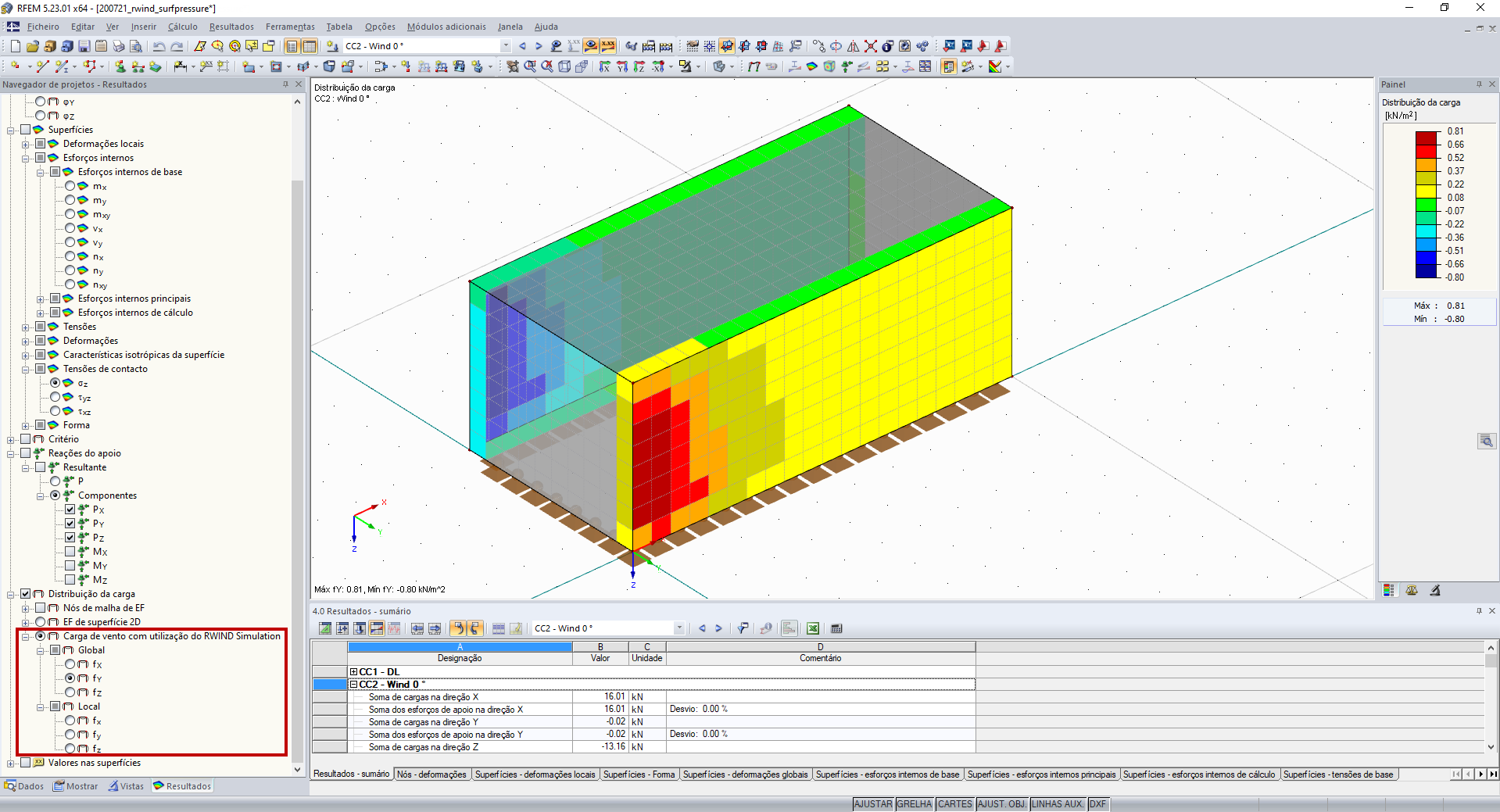Click the calculator icon in results toolbar
This screenshot has width=1500, height=812.
point(836,628)
